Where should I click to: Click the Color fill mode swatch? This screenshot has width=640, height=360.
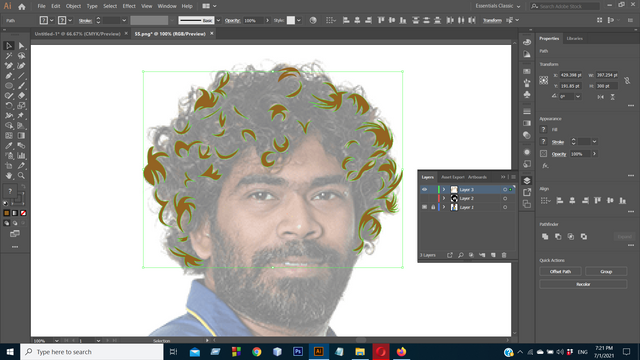(7, 213)
